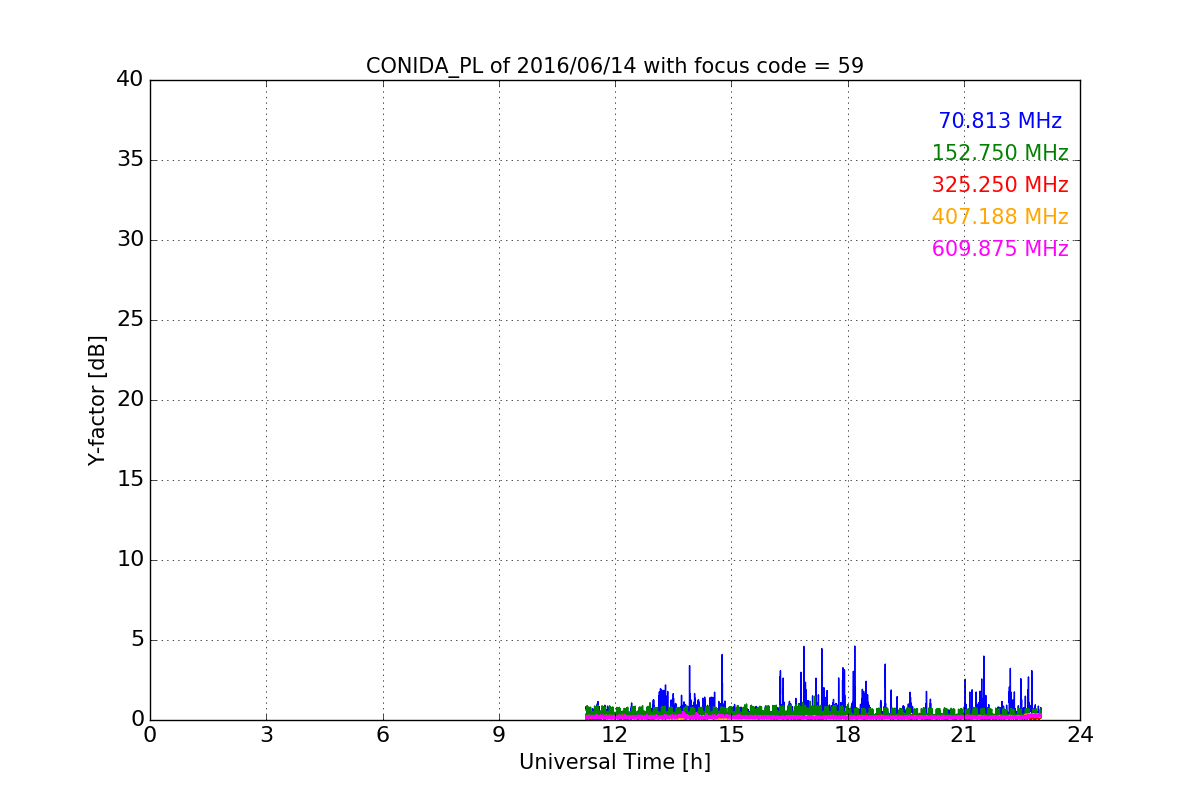Select the '407.188 MHz' legend label
The width and height of the screenshot is (1200, 800).
[x=1000, y=217]
